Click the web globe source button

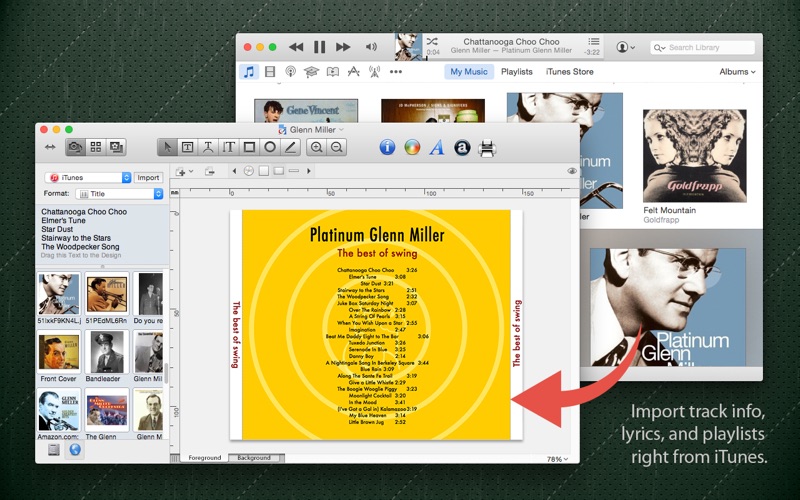(x=74, y=449)
